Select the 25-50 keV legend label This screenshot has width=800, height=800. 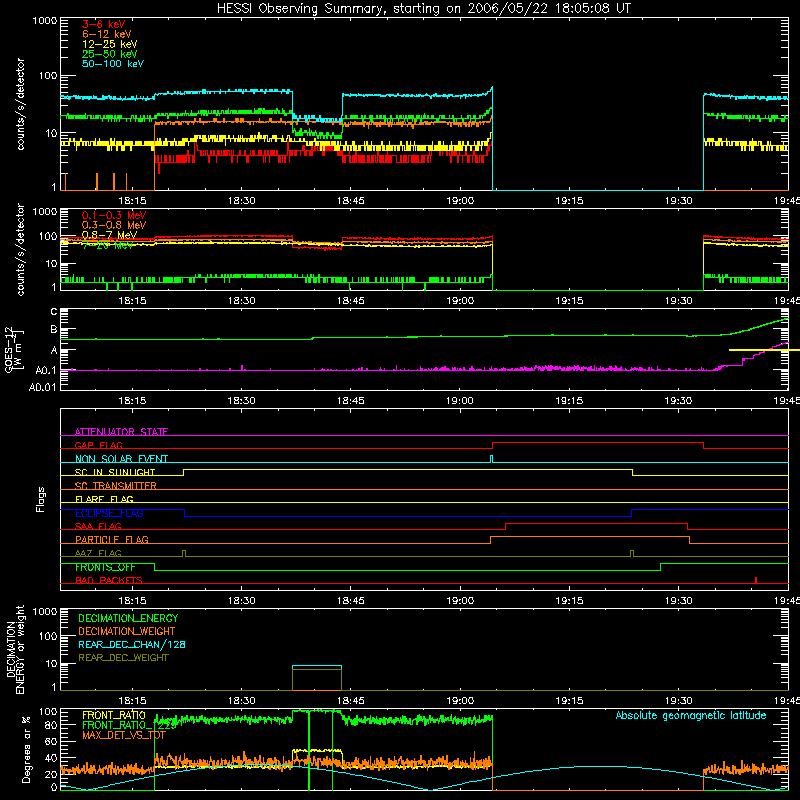click(x=110, y=54)
